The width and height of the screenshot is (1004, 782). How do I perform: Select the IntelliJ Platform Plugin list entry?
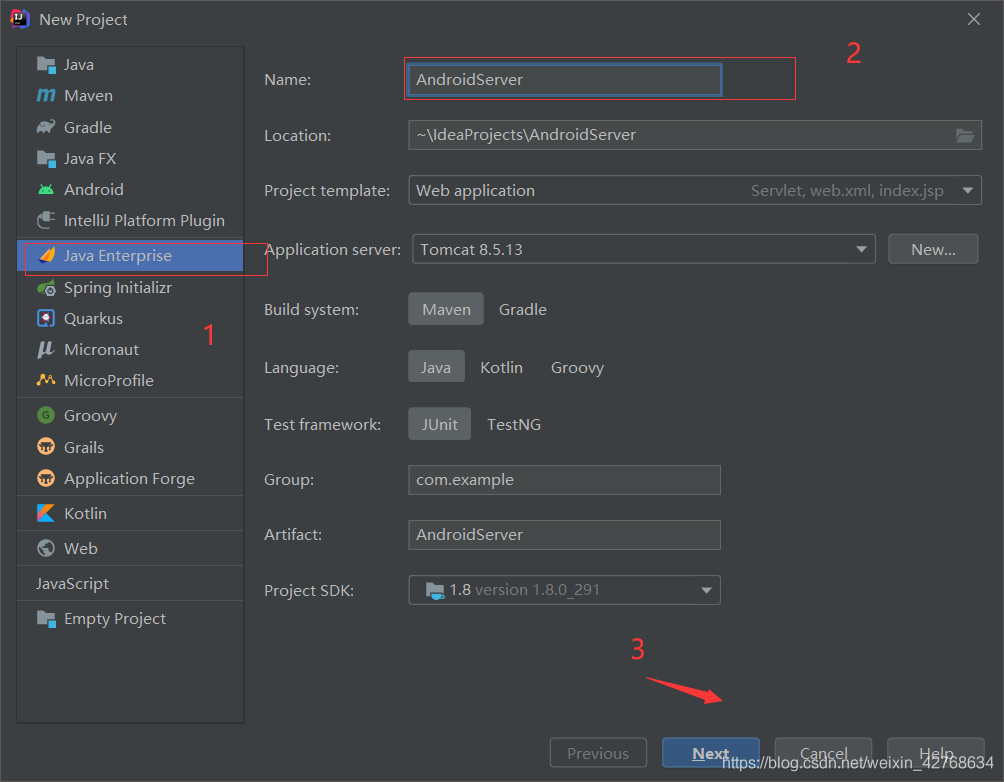coord(130,220)
